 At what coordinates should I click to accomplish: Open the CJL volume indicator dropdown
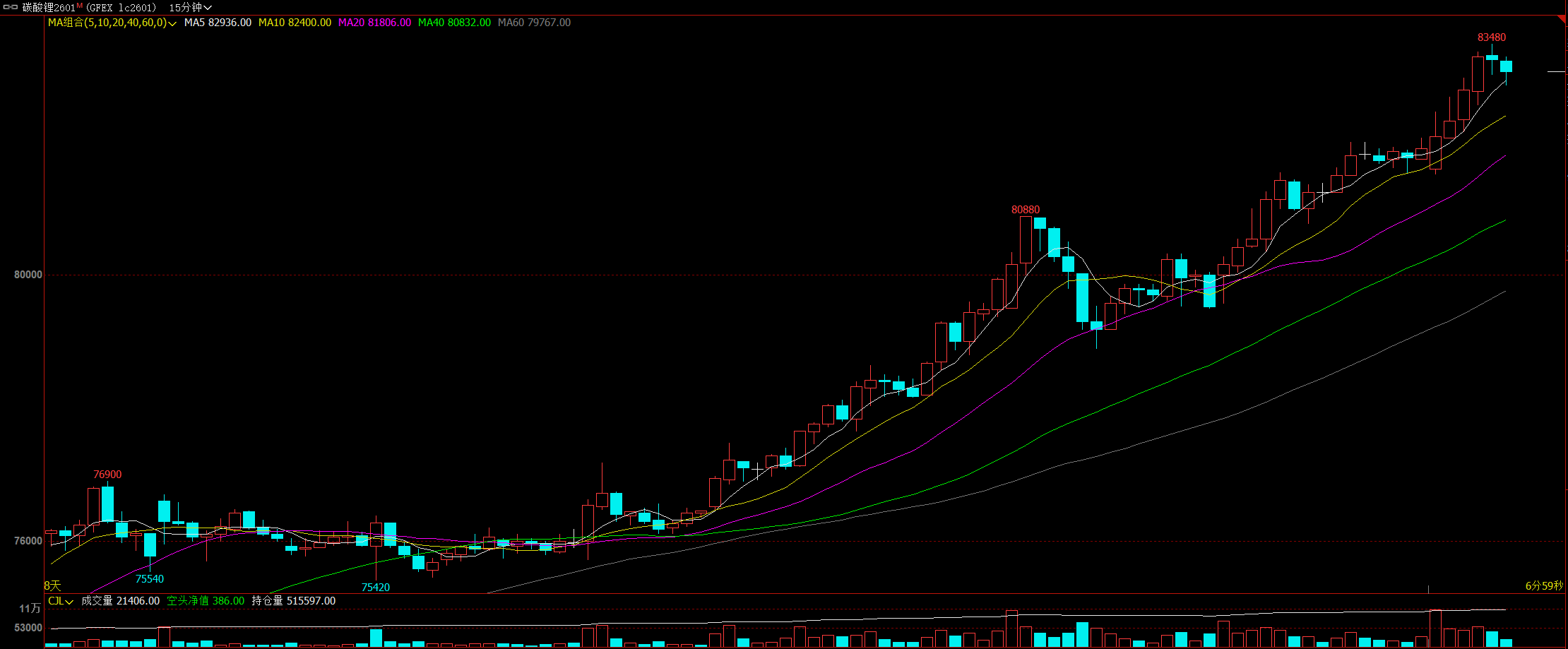(61, 601)
